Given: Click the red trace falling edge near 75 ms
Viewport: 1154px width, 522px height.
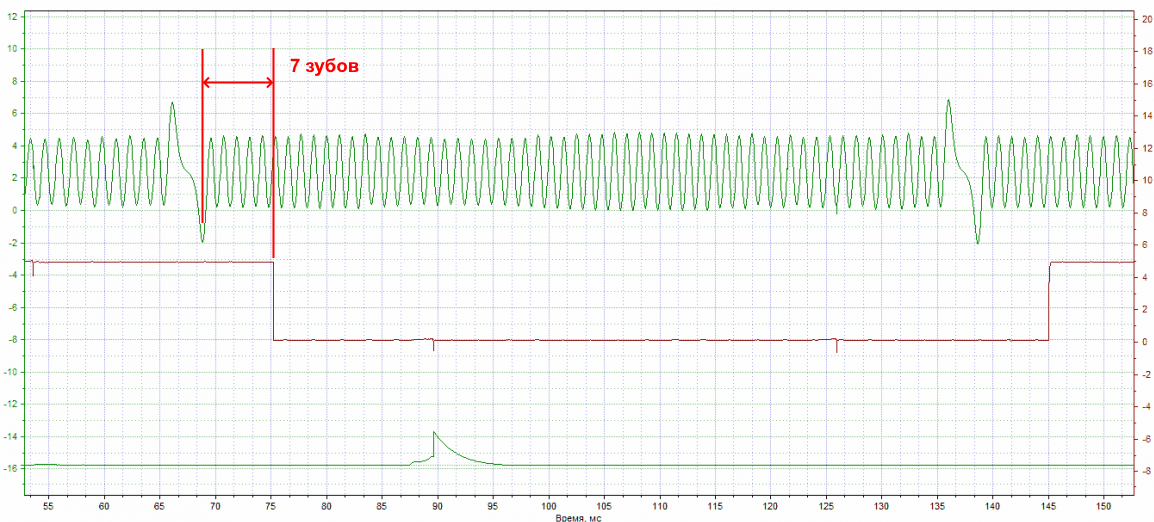Looking at the screenshot, I should pyautogui.click(x=274, y=300).
